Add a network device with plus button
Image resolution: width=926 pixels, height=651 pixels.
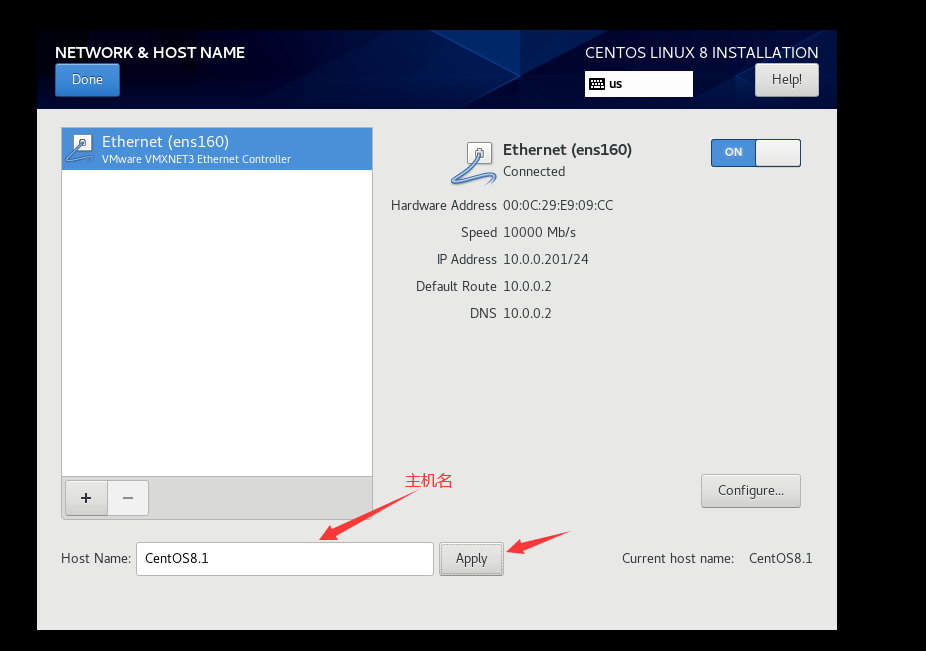(86, 498)
